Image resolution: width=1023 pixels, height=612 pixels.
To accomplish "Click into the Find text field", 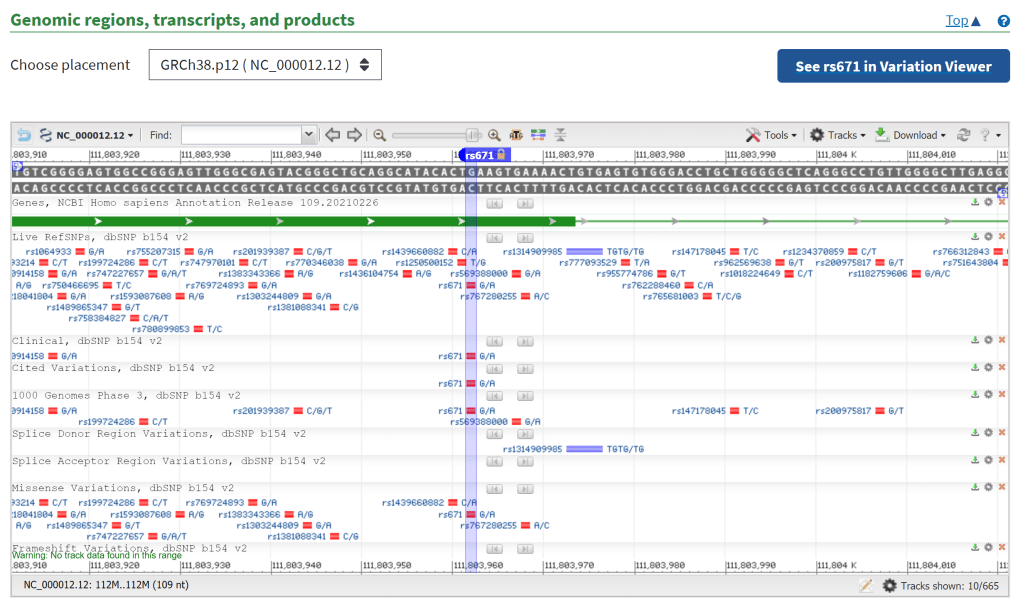I will [x=240, y=135].
